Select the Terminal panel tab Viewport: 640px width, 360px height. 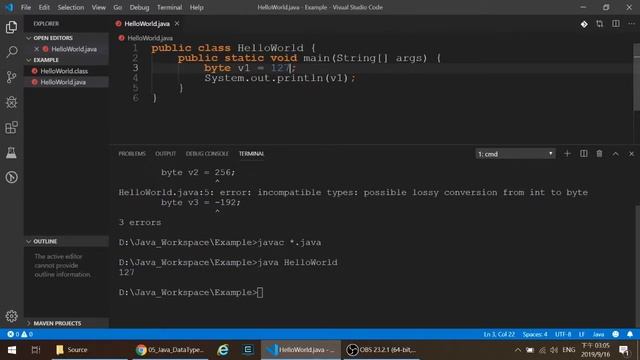tap(251, 154)
